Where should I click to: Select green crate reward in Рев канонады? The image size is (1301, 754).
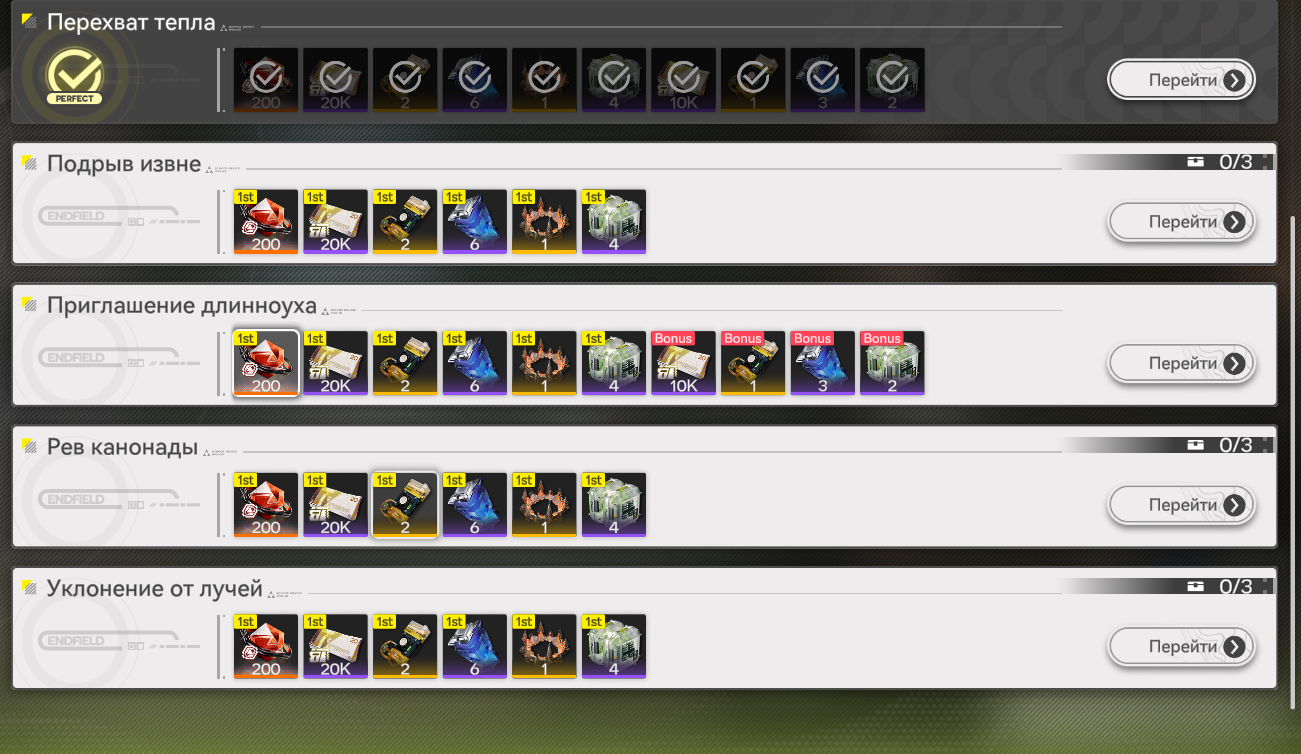click(x=614, y=505)
